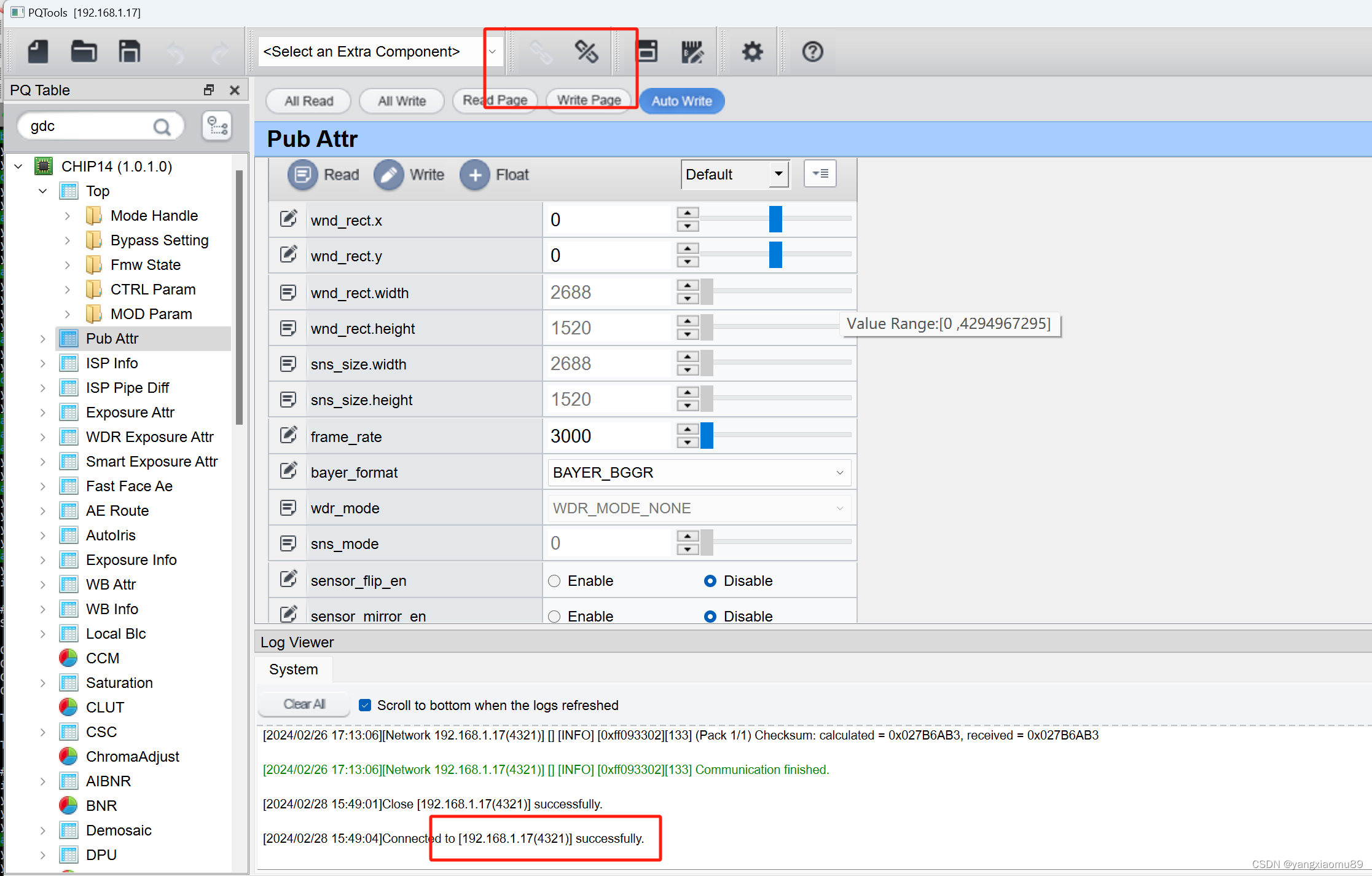Select Disable radio for sensor_mirror_en
The image size is (1372, 876).
[710, 616]
